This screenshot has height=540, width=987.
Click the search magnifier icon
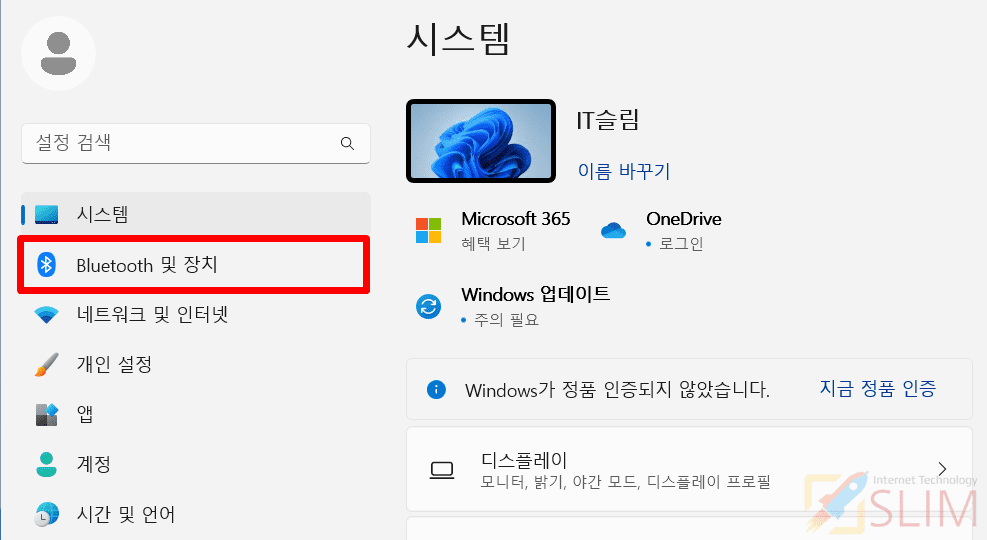click(347, 143)
